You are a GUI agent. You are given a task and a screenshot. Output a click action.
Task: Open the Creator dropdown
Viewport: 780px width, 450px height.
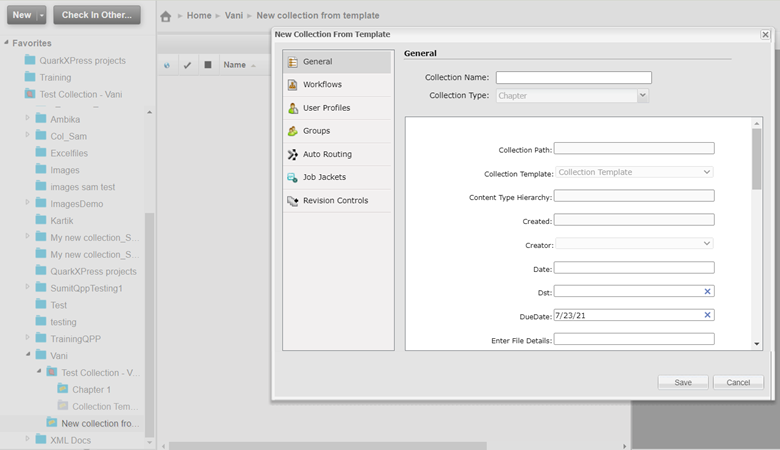pos(706,243)
